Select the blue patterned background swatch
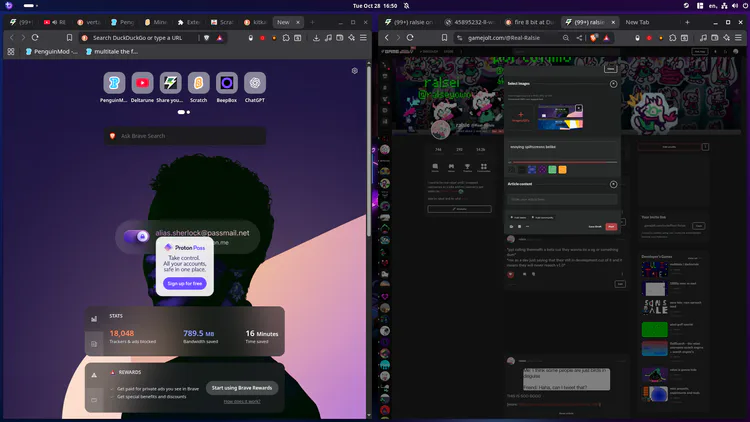Image resolution: width=750 pixels, height=422 pixels. point(531,169)
